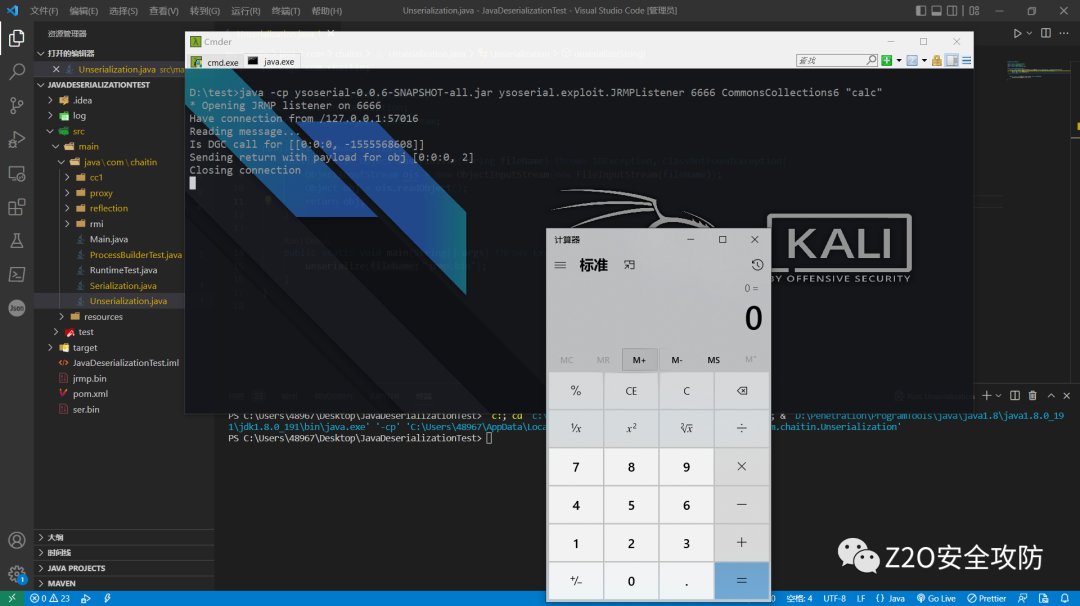Open Customize Layout button
1080x606 pixels.
click(974, 11)
